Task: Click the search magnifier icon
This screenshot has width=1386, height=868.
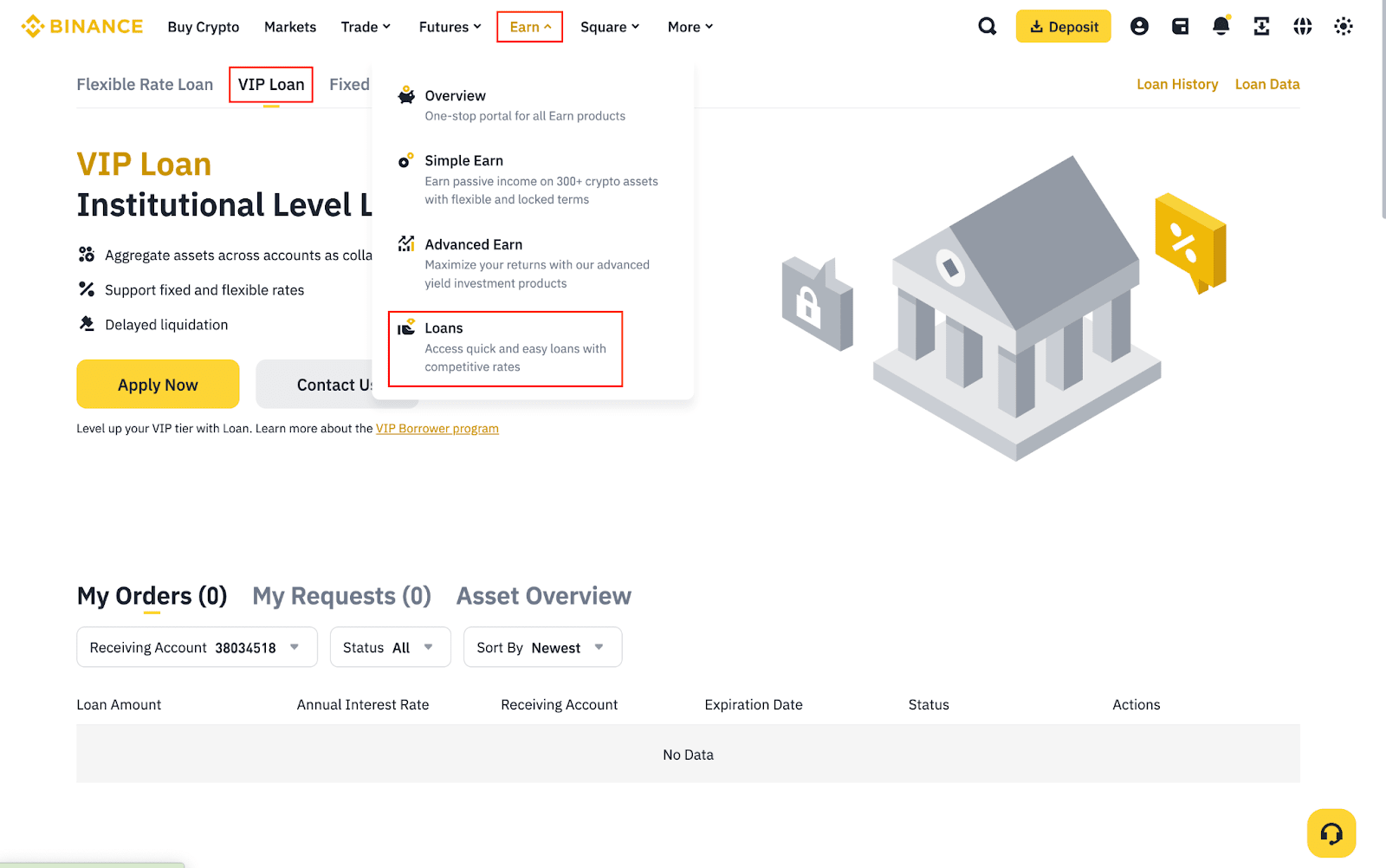Action: click(987, 27)
